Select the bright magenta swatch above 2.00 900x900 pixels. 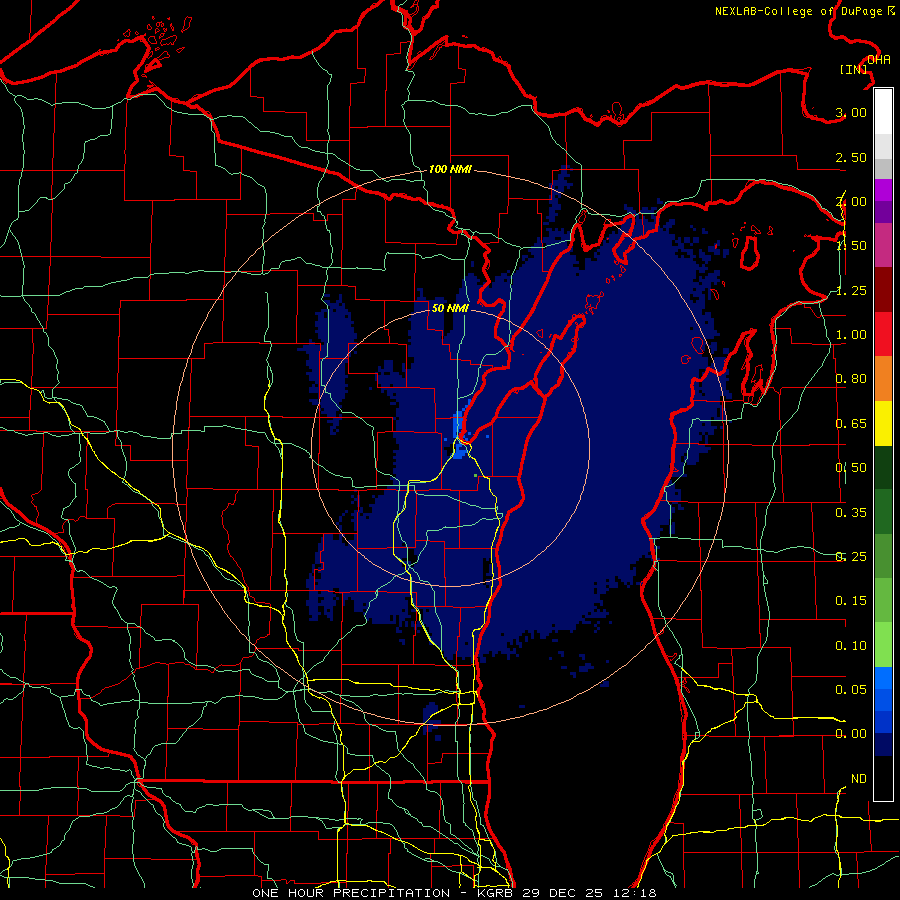point(883,190)
